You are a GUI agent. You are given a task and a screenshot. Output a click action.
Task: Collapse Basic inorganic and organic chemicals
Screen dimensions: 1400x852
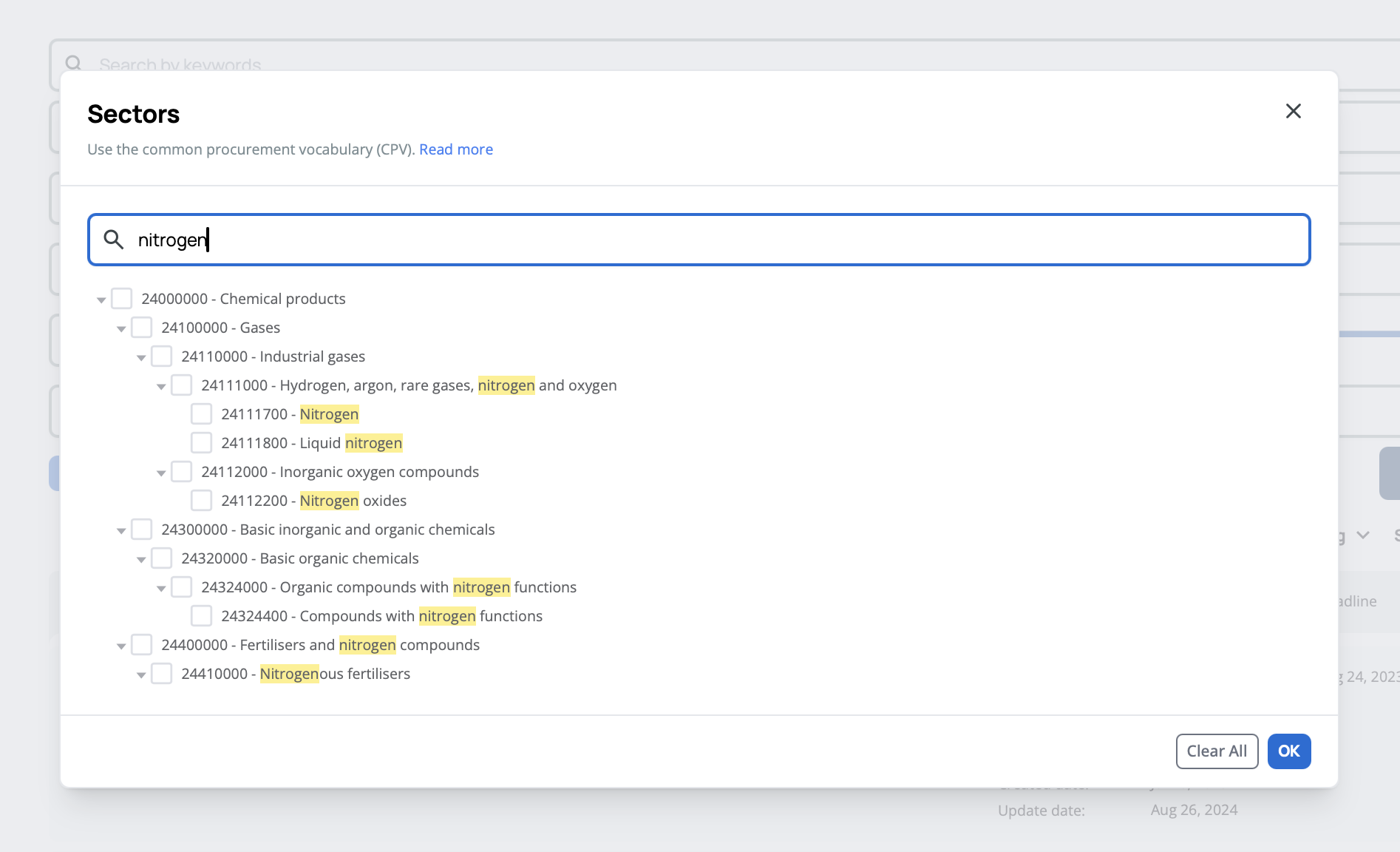tap(121, 530)
